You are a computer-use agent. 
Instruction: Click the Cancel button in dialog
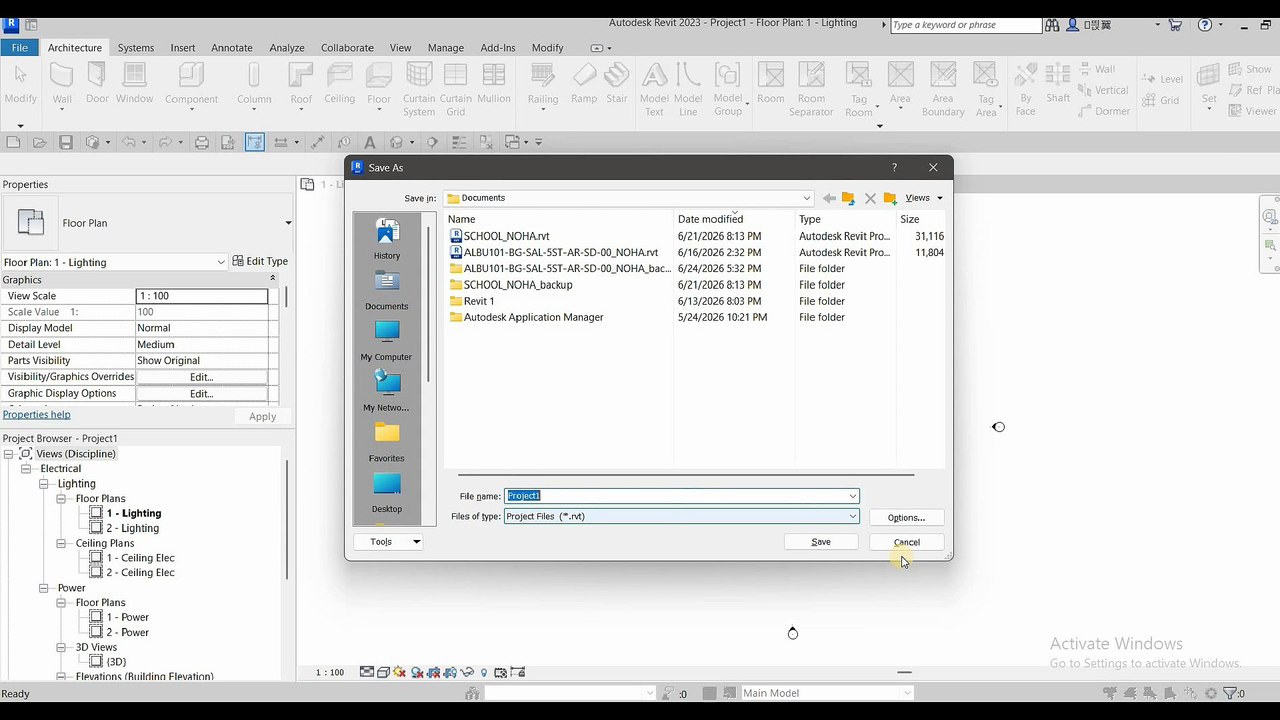coord(907,542)
